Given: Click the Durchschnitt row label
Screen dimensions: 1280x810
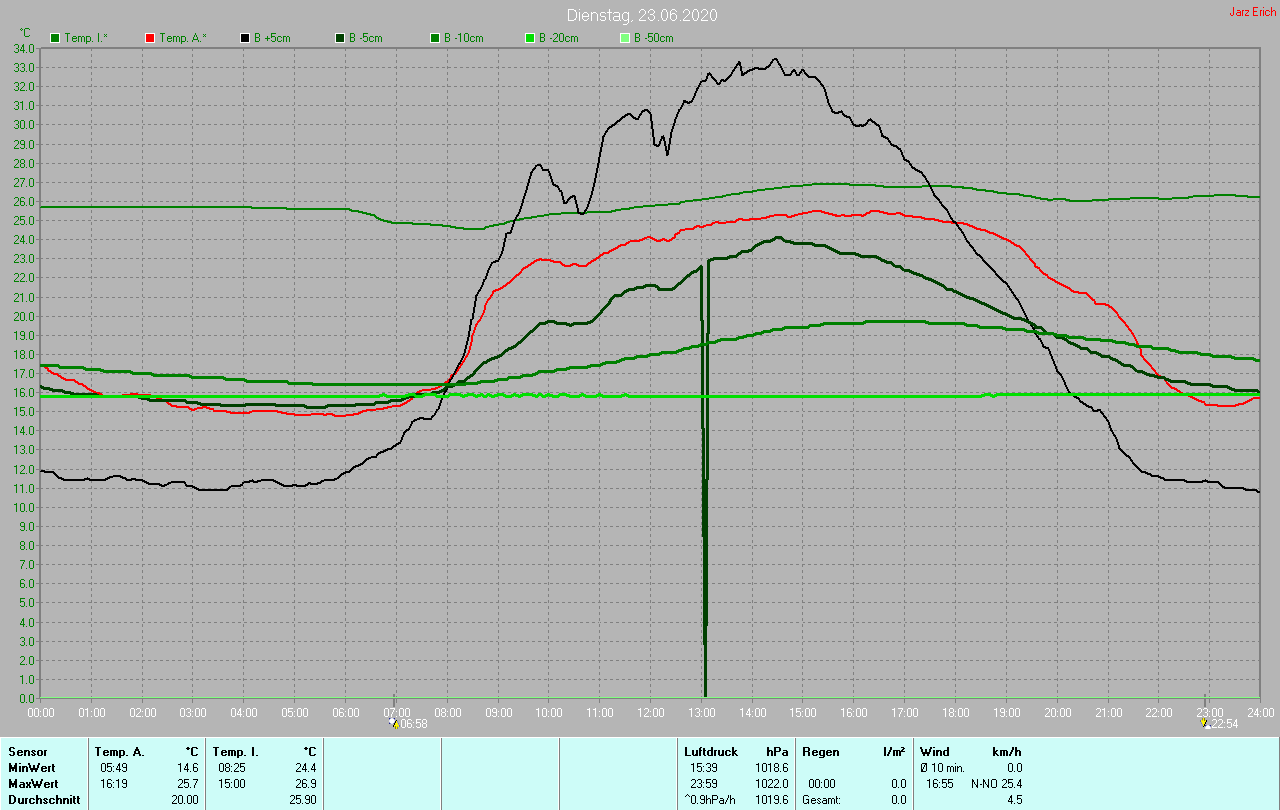Looking at the screenshot, I should pyautogui.click(x=44, y=800).
